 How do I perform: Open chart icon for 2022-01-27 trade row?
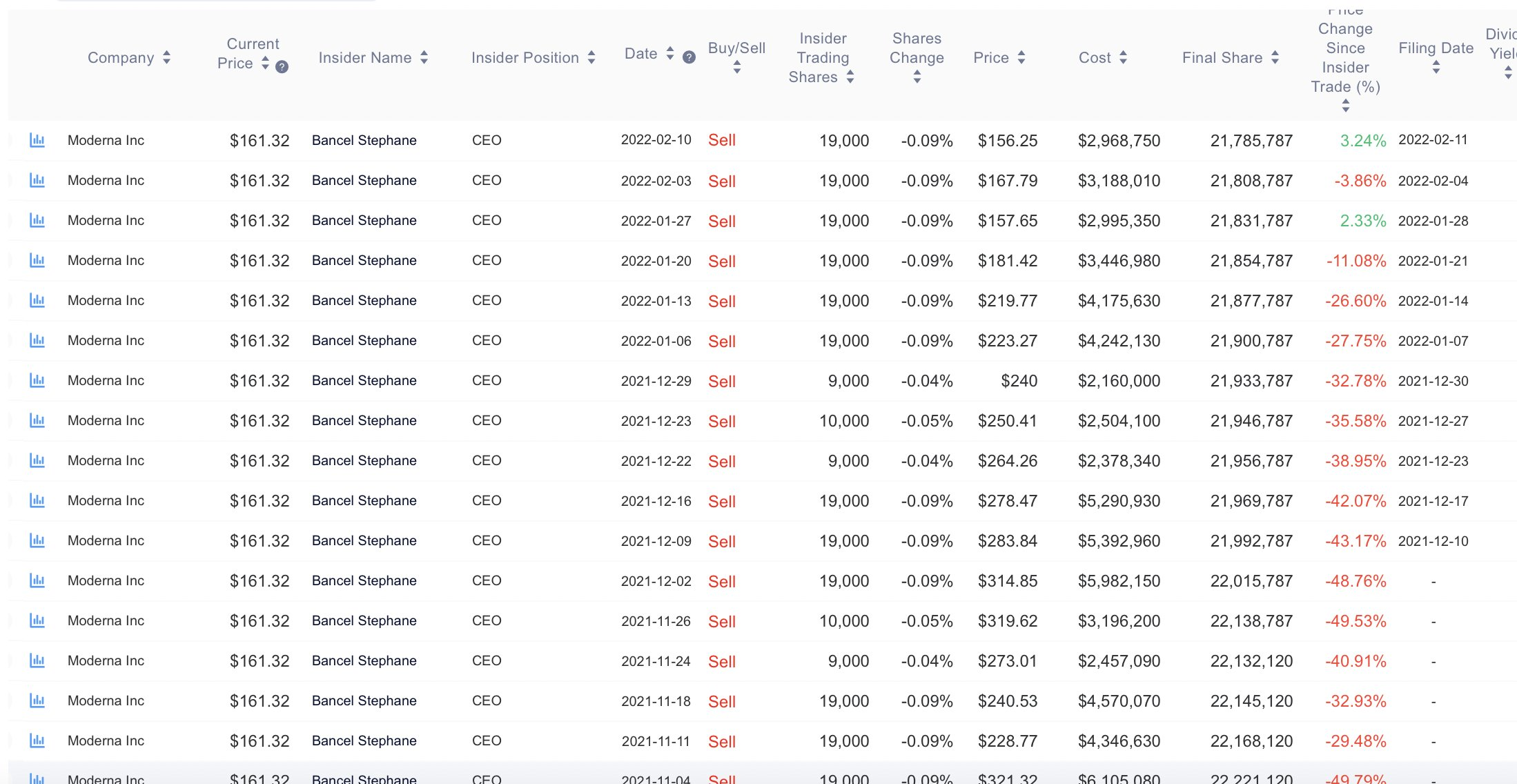37,221
